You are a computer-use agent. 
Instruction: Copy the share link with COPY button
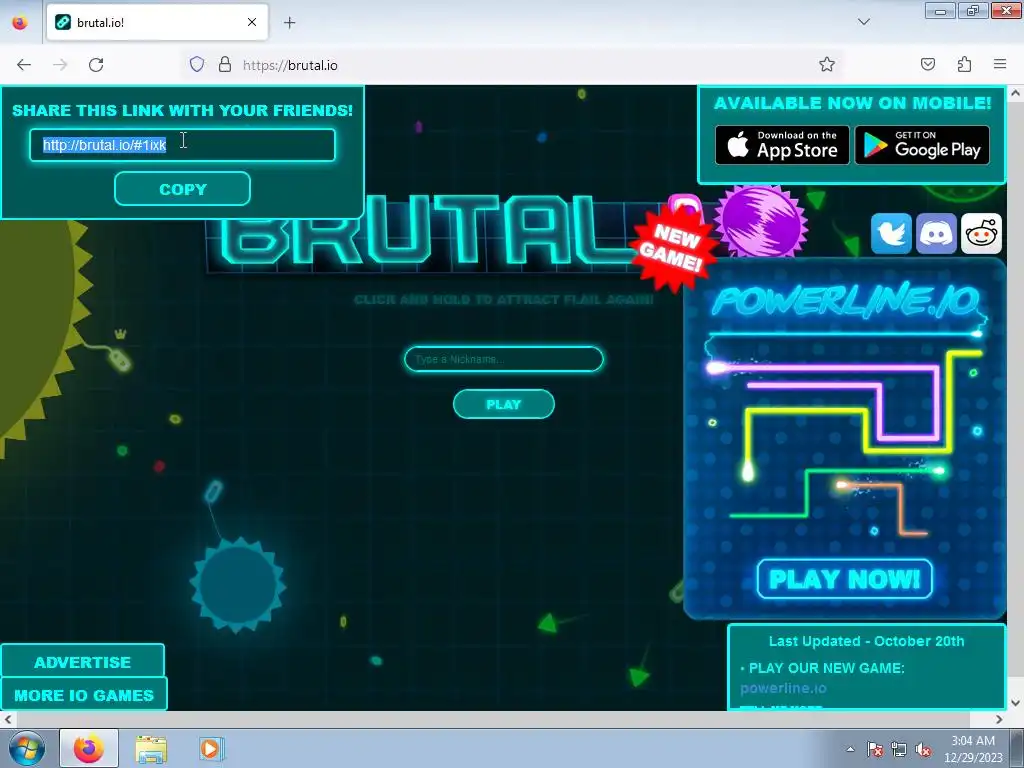point(182,189)
